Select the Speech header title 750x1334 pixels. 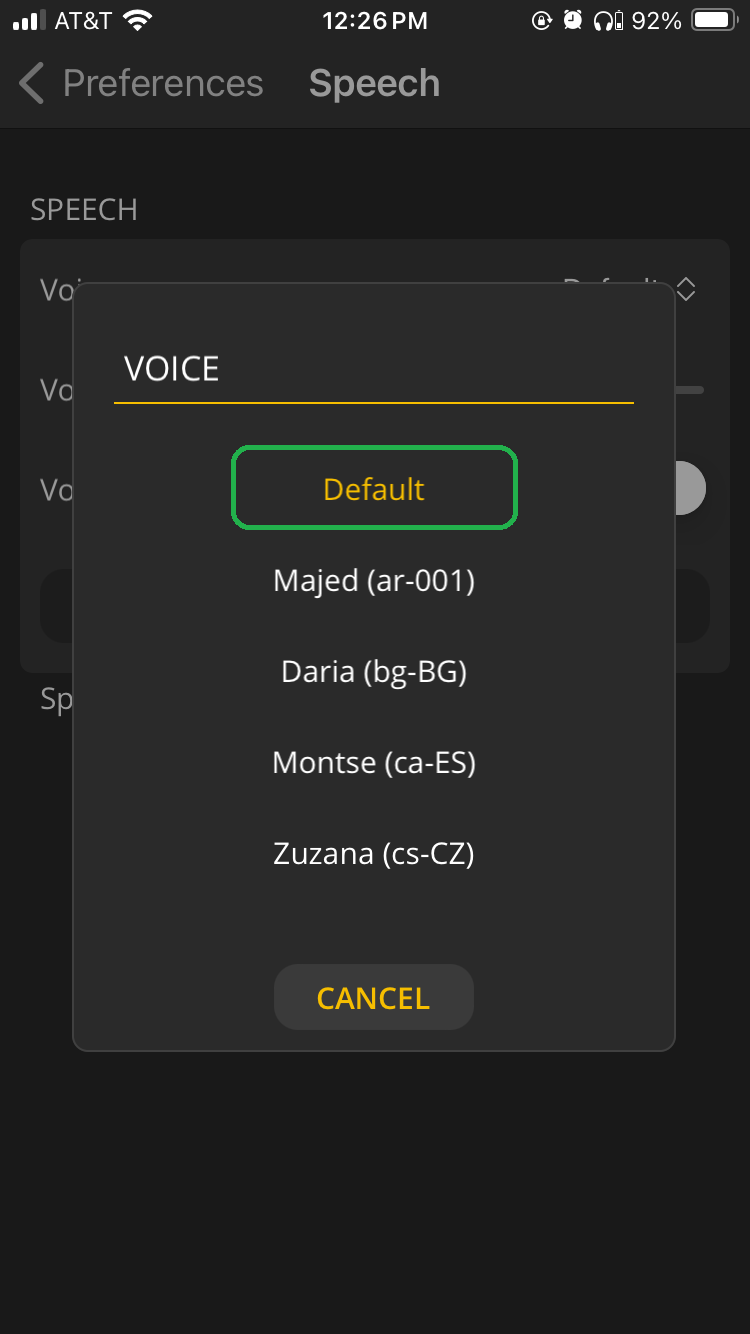click(374, 84)
